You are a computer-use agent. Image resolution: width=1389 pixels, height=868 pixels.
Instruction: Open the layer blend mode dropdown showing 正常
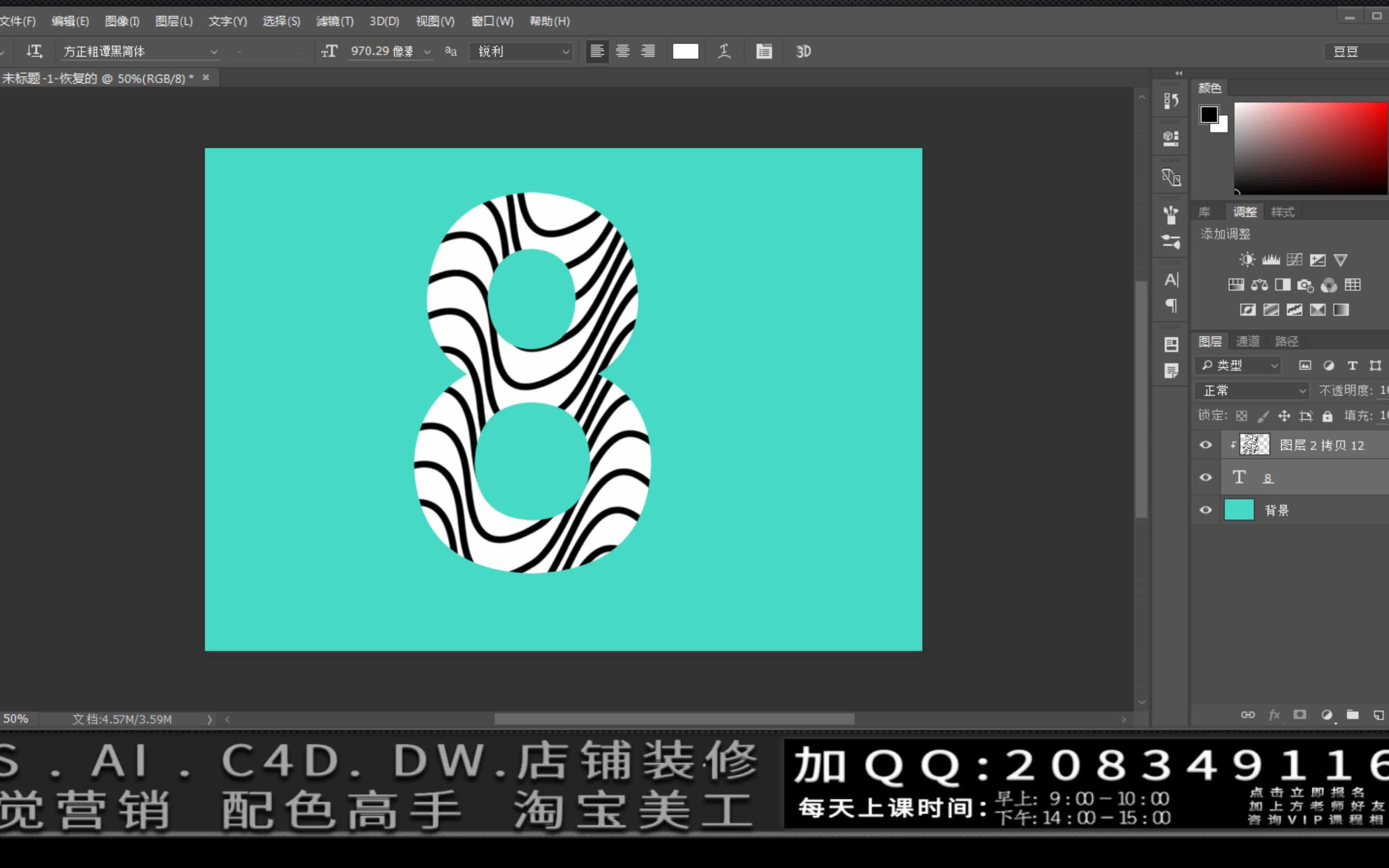tap(1251, 390)
